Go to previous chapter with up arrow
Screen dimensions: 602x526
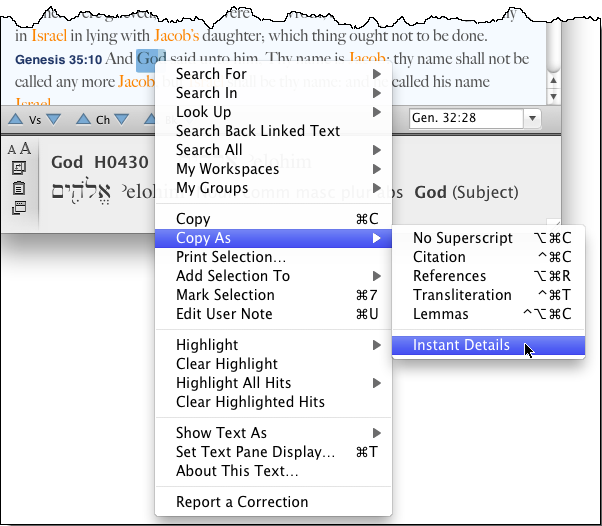(82, 120)
